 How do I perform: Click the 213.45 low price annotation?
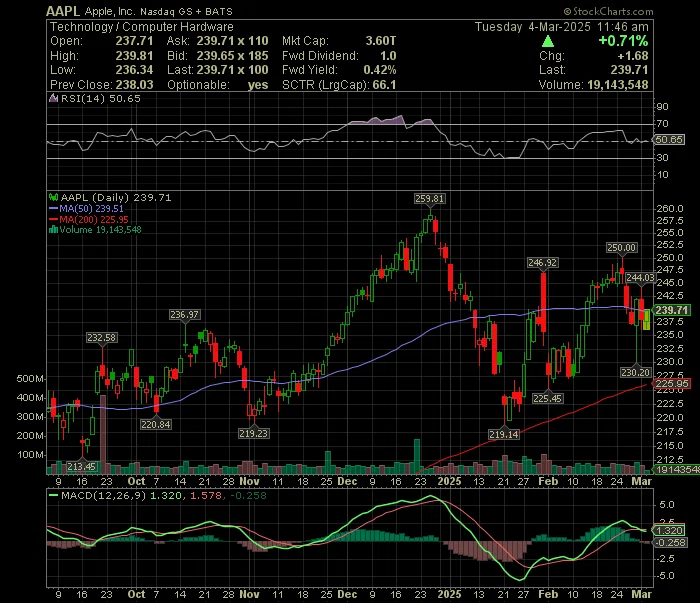tap(81, 467)
